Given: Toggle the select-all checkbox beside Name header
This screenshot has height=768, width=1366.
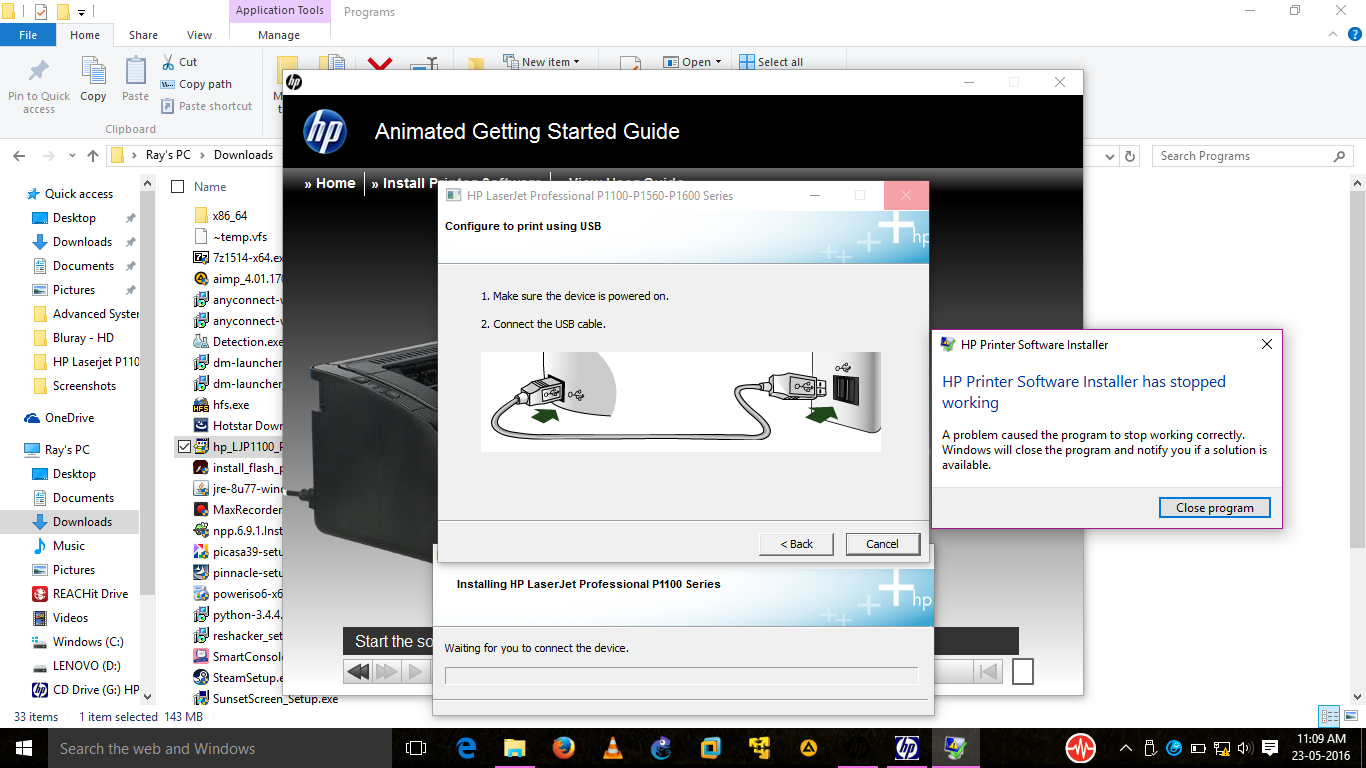Looking at the screenshot, I should click(x=178, y=186).
